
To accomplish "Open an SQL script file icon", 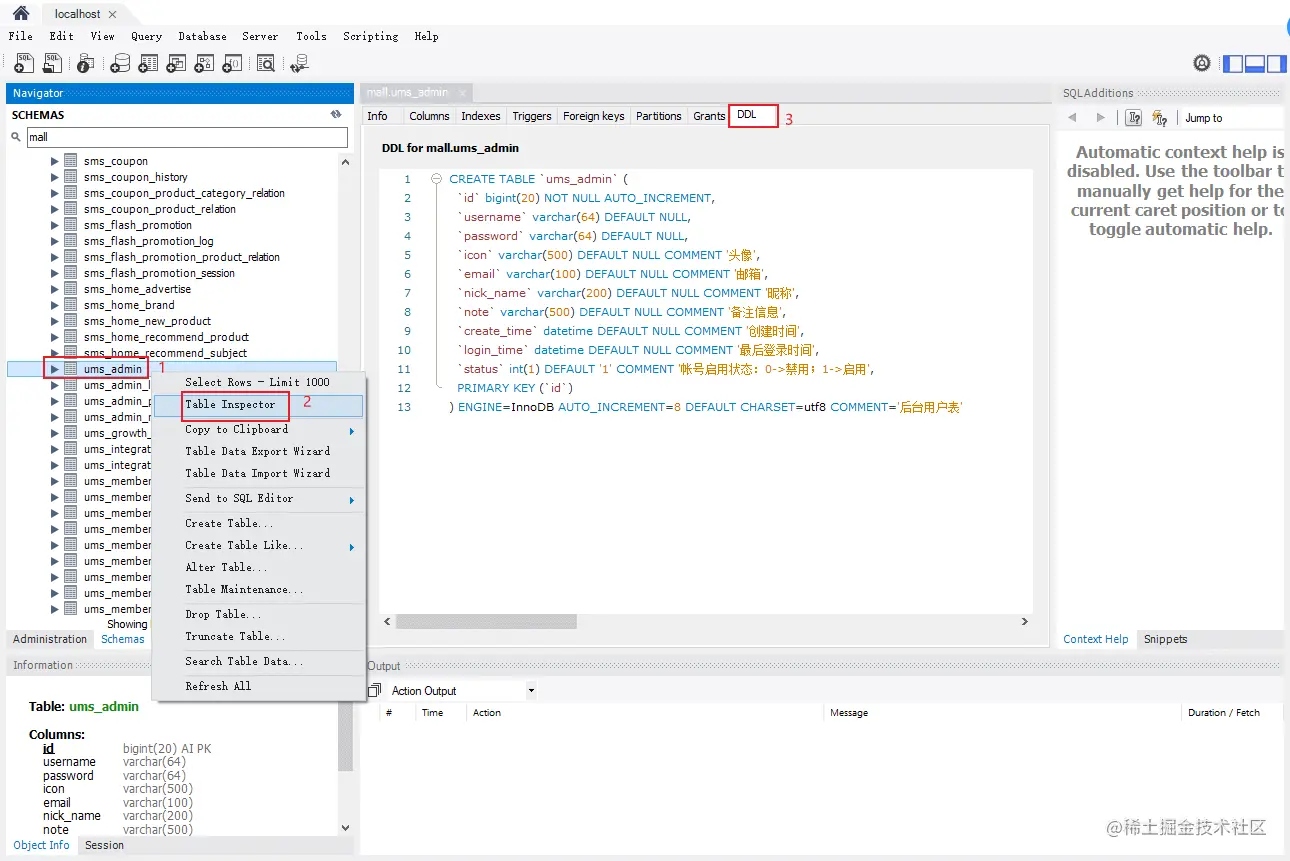I will click(52, 64).
